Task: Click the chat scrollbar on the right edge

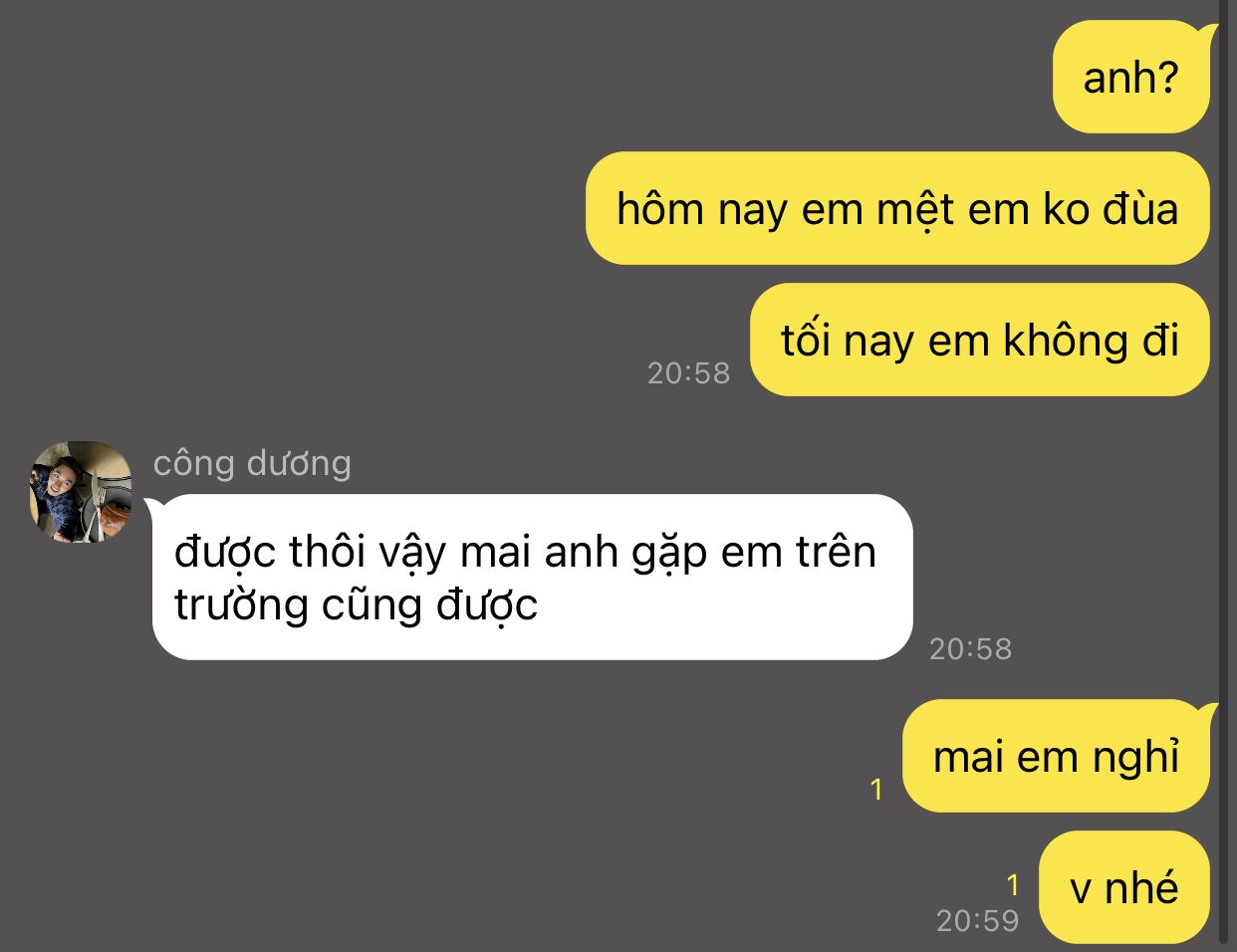Action: [x=1224, y=476]
